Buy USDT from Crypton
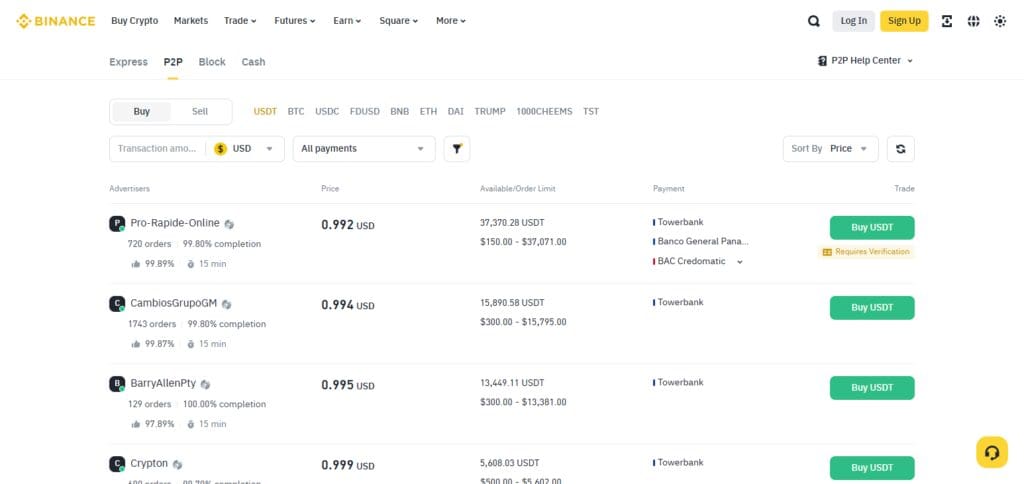Image resolution: width=1024 pixels, height=484 pixels. click(872, 468)
